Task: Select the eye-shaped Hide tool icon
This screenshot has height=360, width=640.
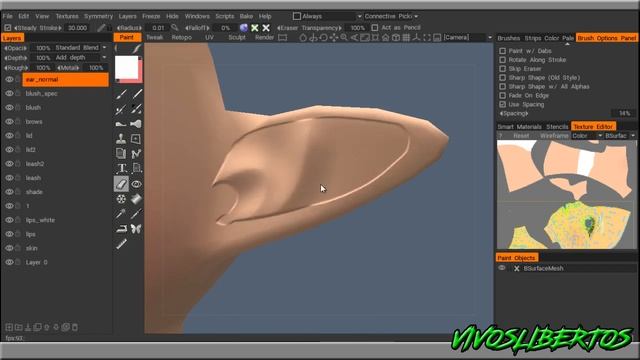Action: 136,184
